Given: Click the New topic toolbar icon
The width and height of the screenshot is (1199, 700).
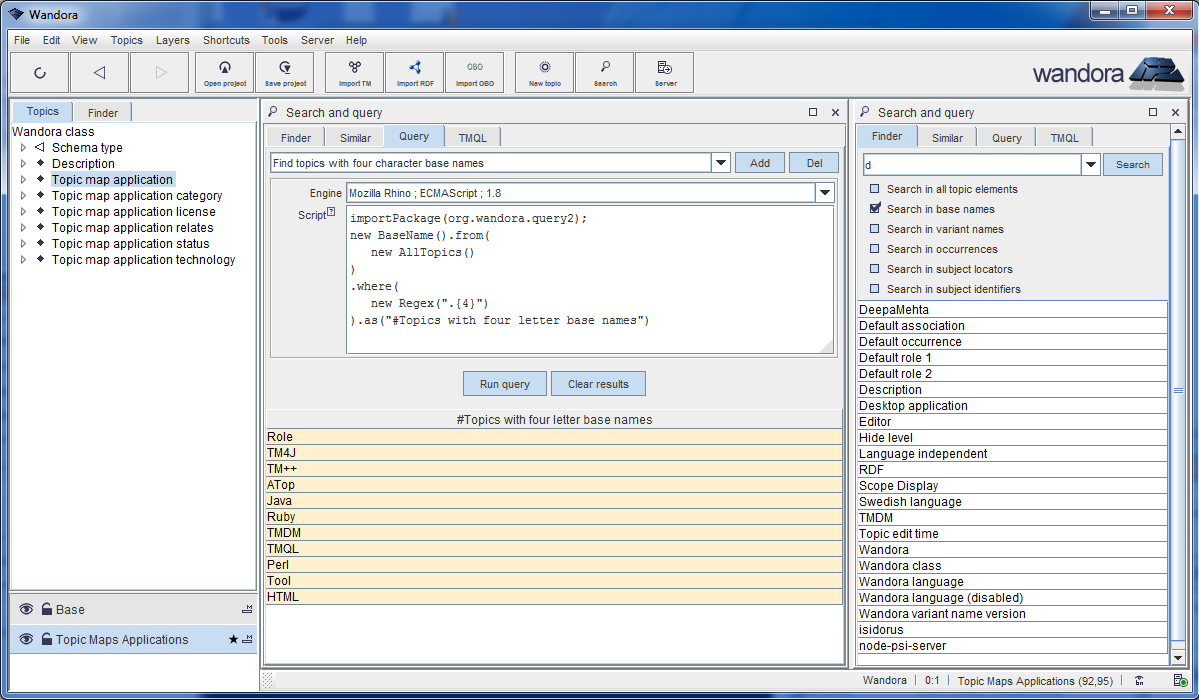Looking at the screenshot, I should [x=544, y=72].
